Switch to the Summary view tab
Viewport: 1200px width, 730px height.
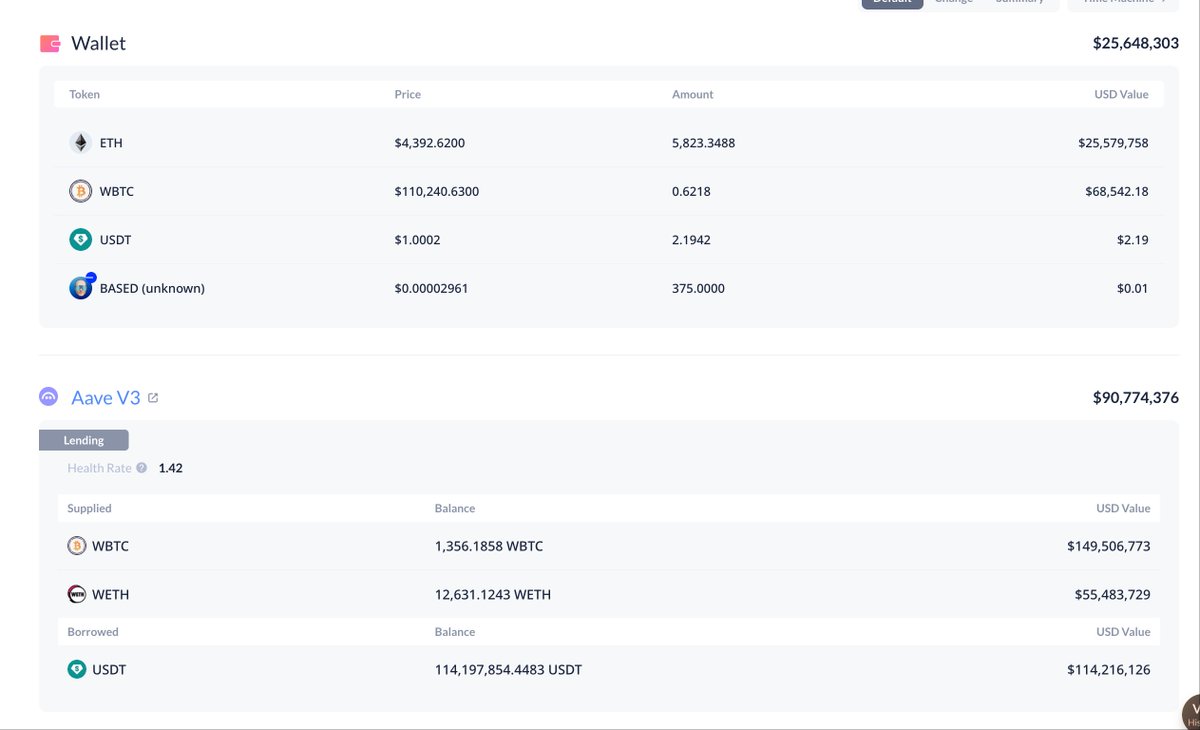(1018, 3)
